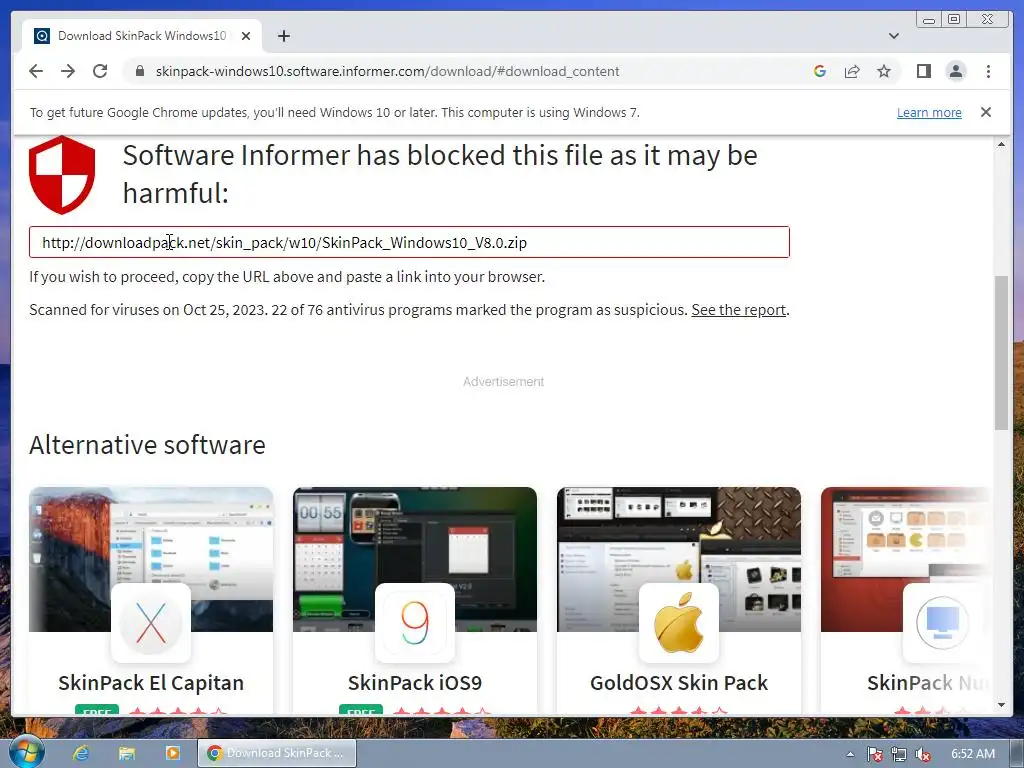Open the taskbar clock showing 6:52 AM

coord(972,754)
